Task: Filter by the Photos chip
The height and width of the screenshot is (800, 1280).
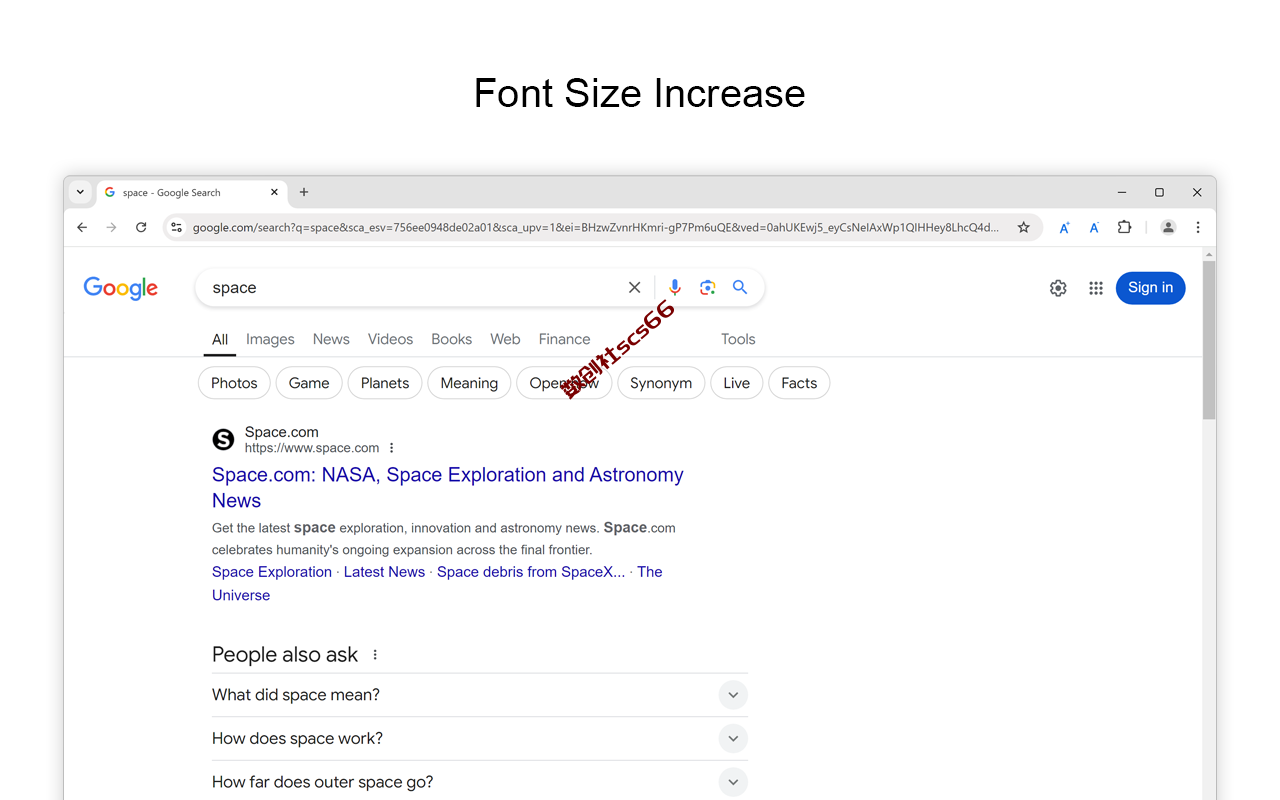Action: tap(234, 383)
